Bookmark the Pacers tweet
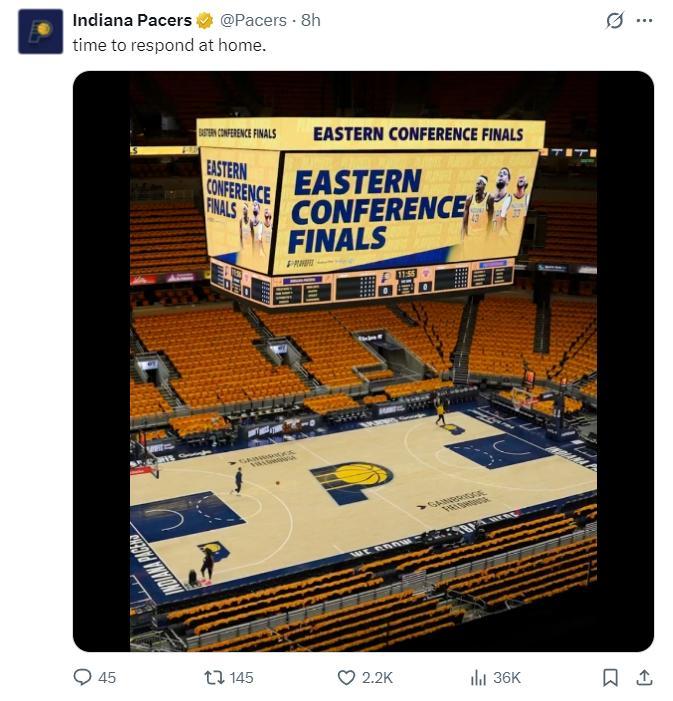The image size is (673, 701). coord(610,677)
